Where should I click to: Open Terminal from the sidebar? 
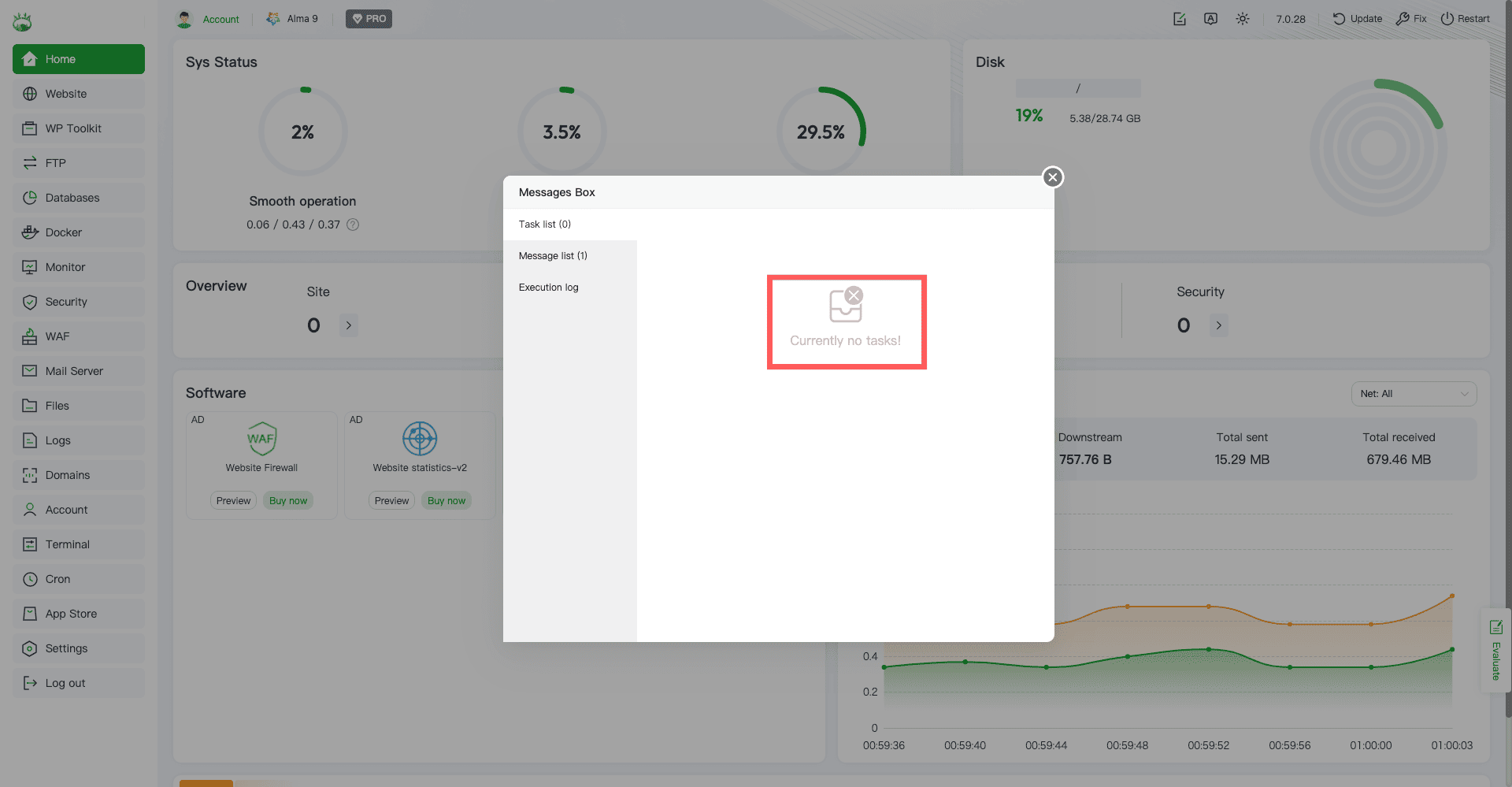pos(67,544)
